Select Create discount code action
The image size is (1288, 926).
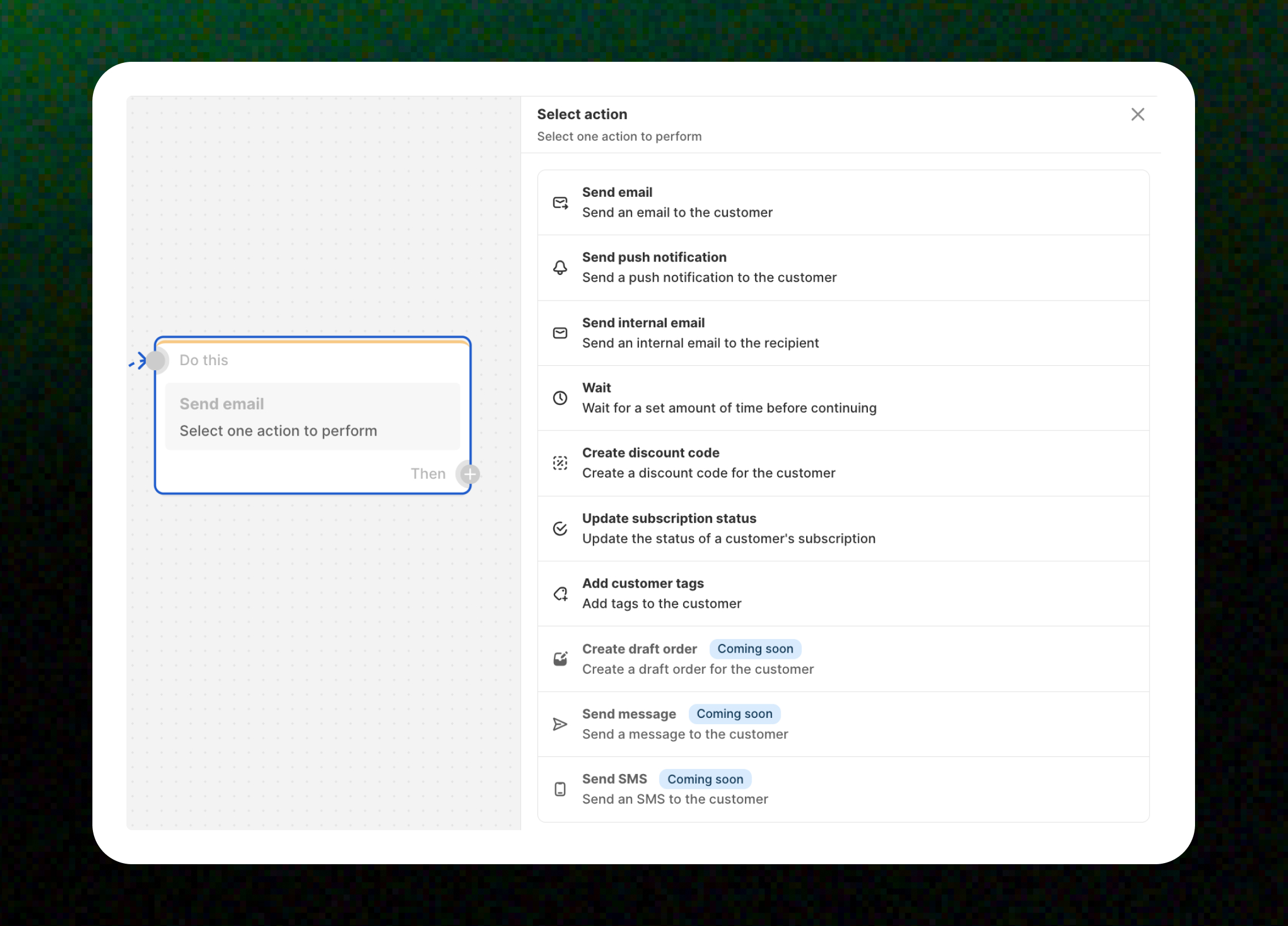point(843,463)
